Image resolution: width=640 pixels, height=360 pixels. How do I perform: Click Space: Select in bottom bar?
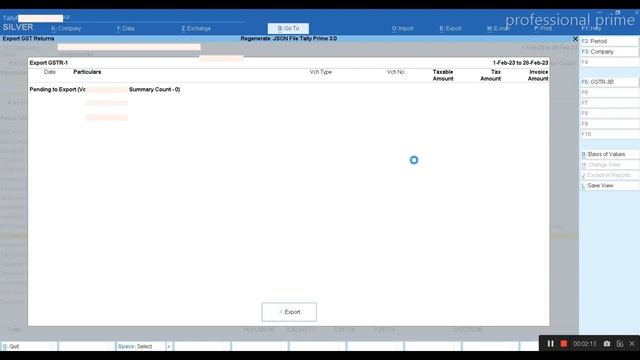click(x=140, y=346)
